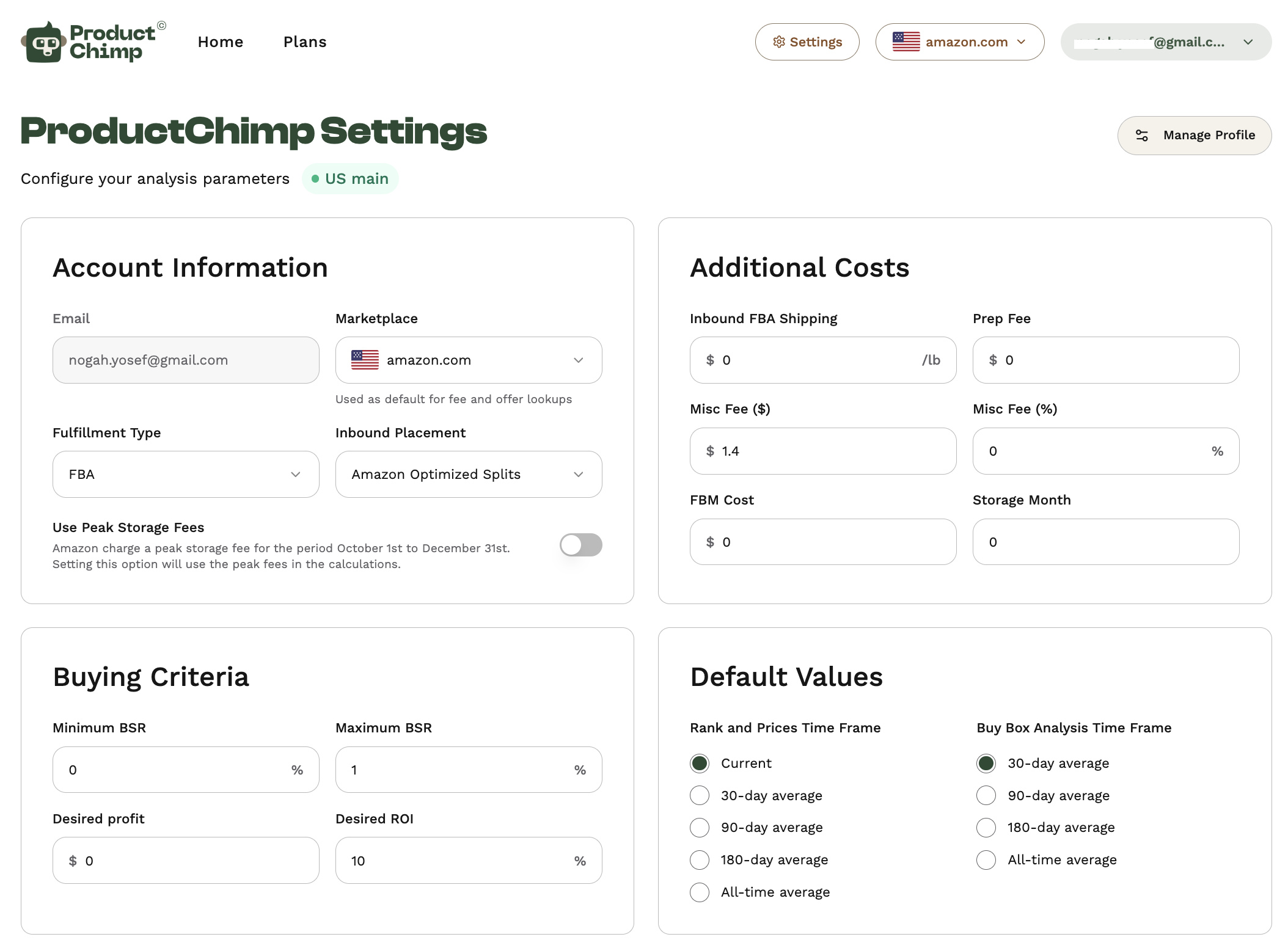Click the flag icon in Marketplace field
The height and width of the screenshot is (948, 1288).
[x=365, y=360]
